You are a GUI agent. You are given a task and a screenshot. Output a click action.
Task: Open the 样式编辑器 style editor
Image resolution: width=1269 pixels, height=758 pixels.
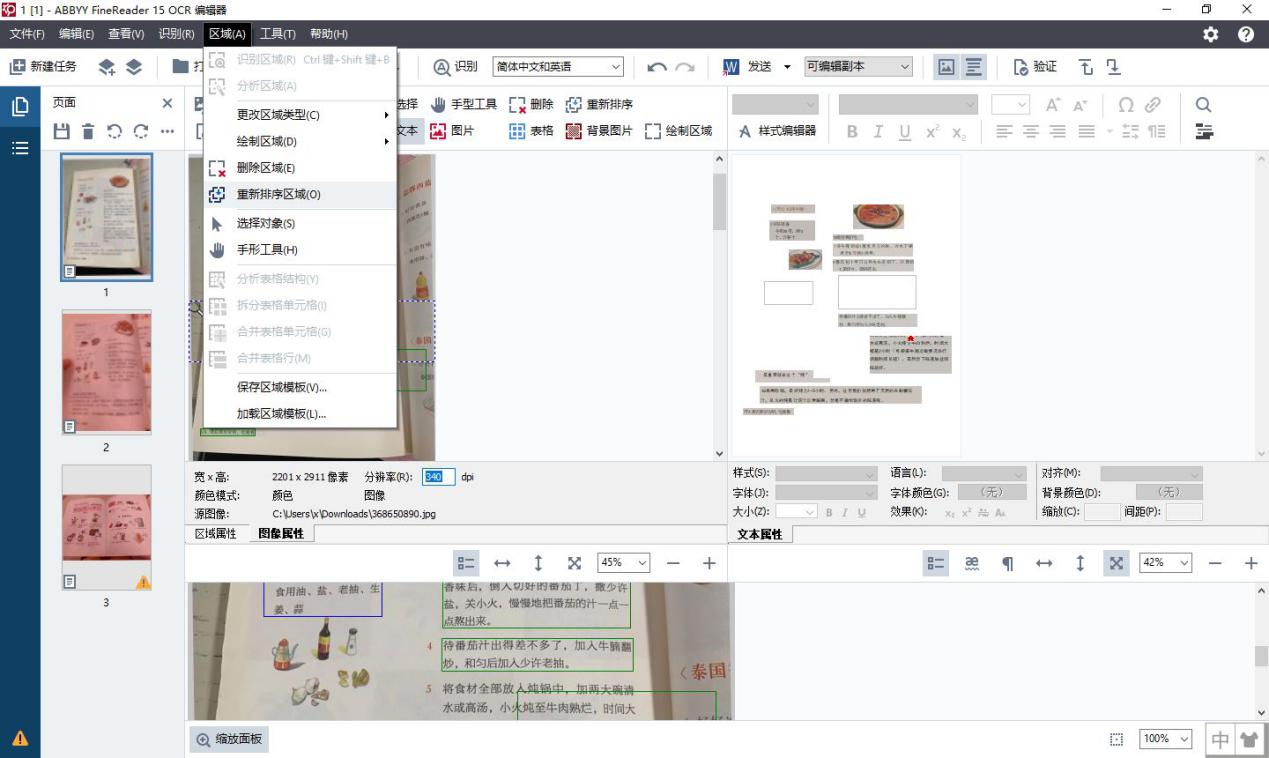point(778,131)
